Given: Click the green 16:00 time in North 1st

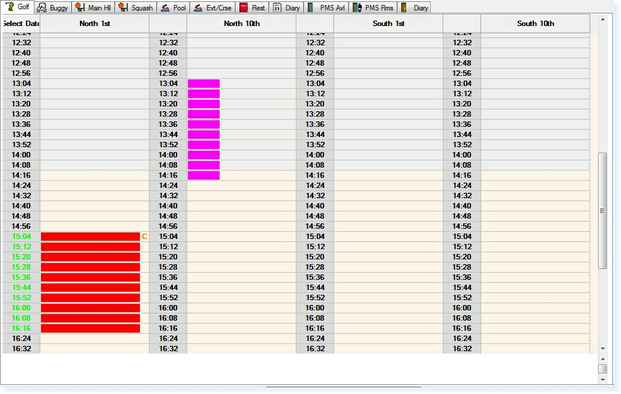Looking at the screenshot, I should pos(21,308).
